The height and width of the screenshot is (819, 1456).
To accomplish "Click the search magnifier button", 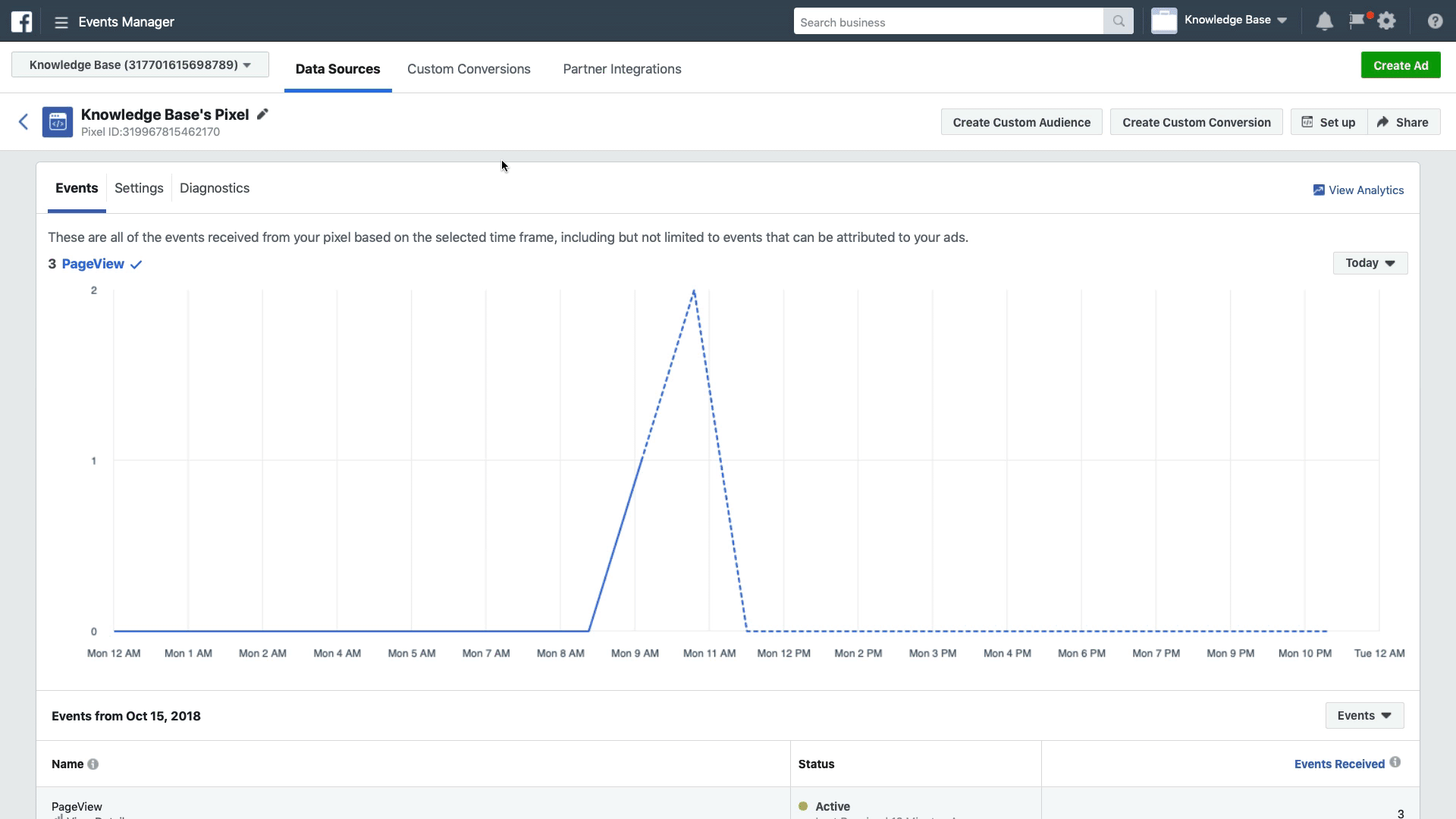I will tap(1118, 22).
